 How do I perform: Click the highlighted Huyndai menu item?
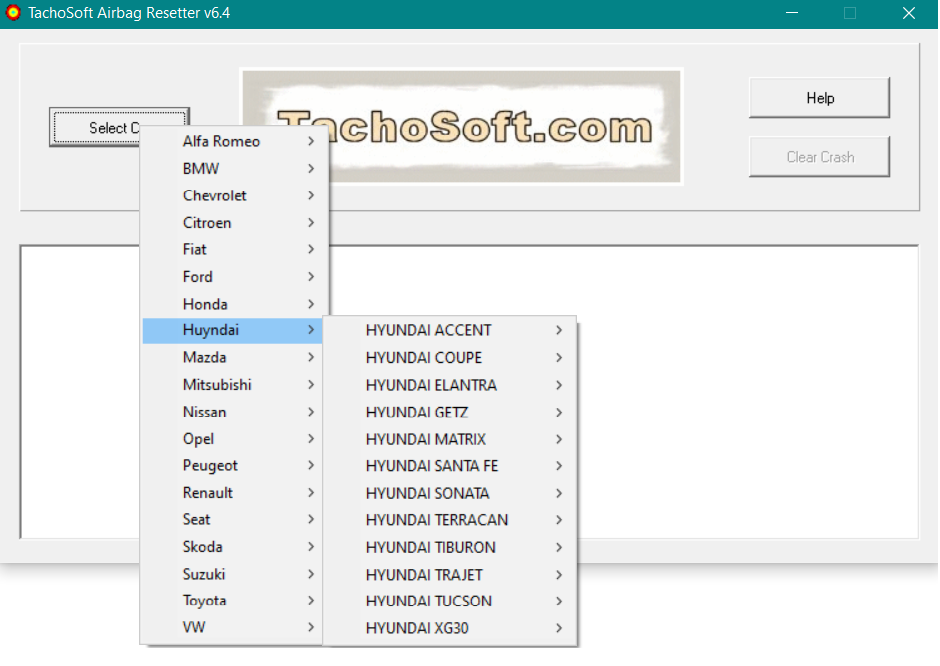[x=233, y=330]
